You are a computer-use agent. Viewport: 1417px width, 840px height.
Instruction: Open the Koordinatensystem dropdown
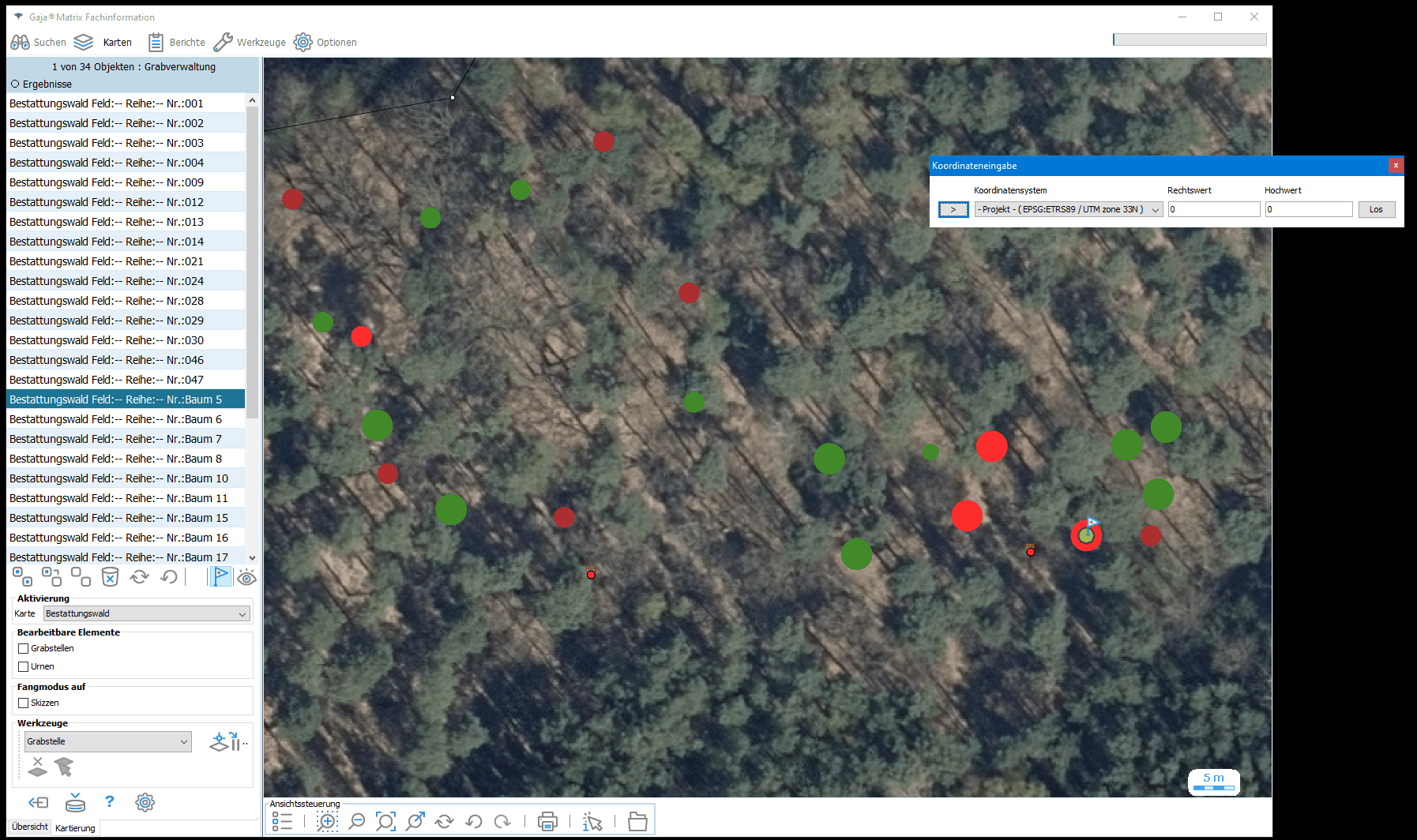click(1068, 209)
